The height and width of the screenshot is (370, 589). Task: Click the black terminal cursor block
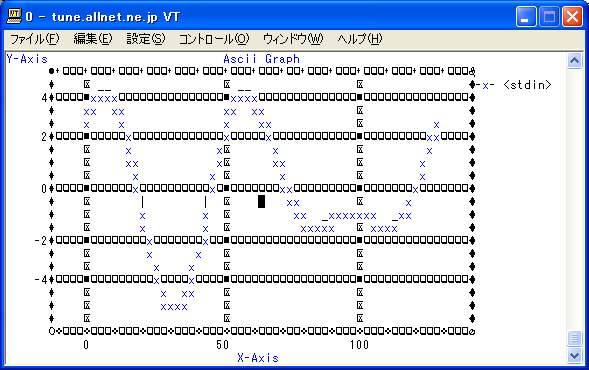tap(261, 201)
